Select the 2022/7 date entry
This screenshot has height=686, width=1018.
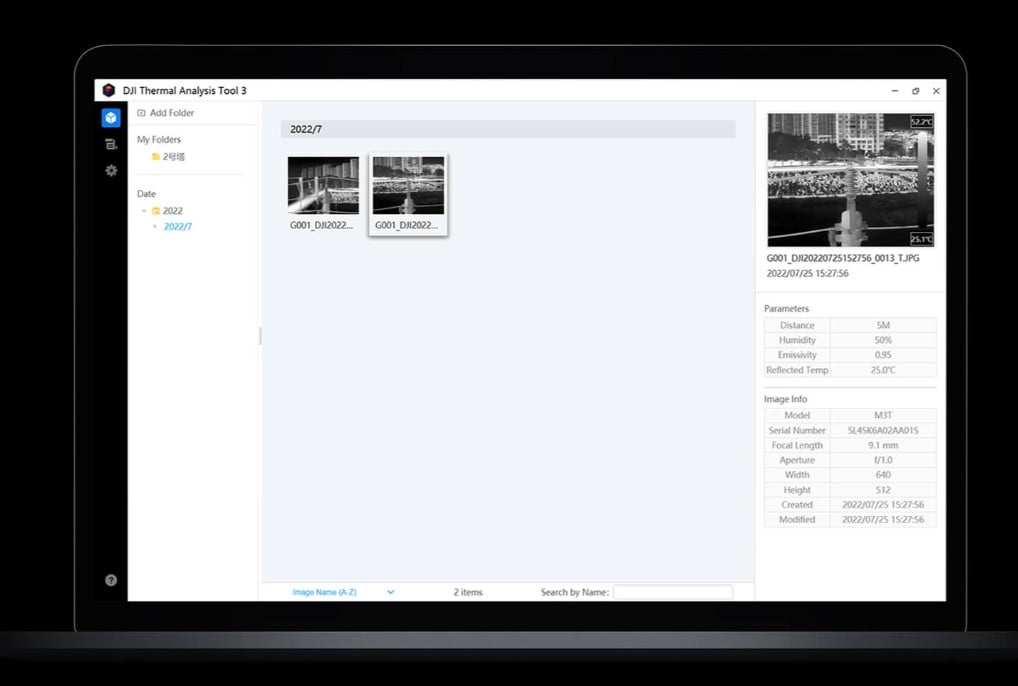(178, 227)
